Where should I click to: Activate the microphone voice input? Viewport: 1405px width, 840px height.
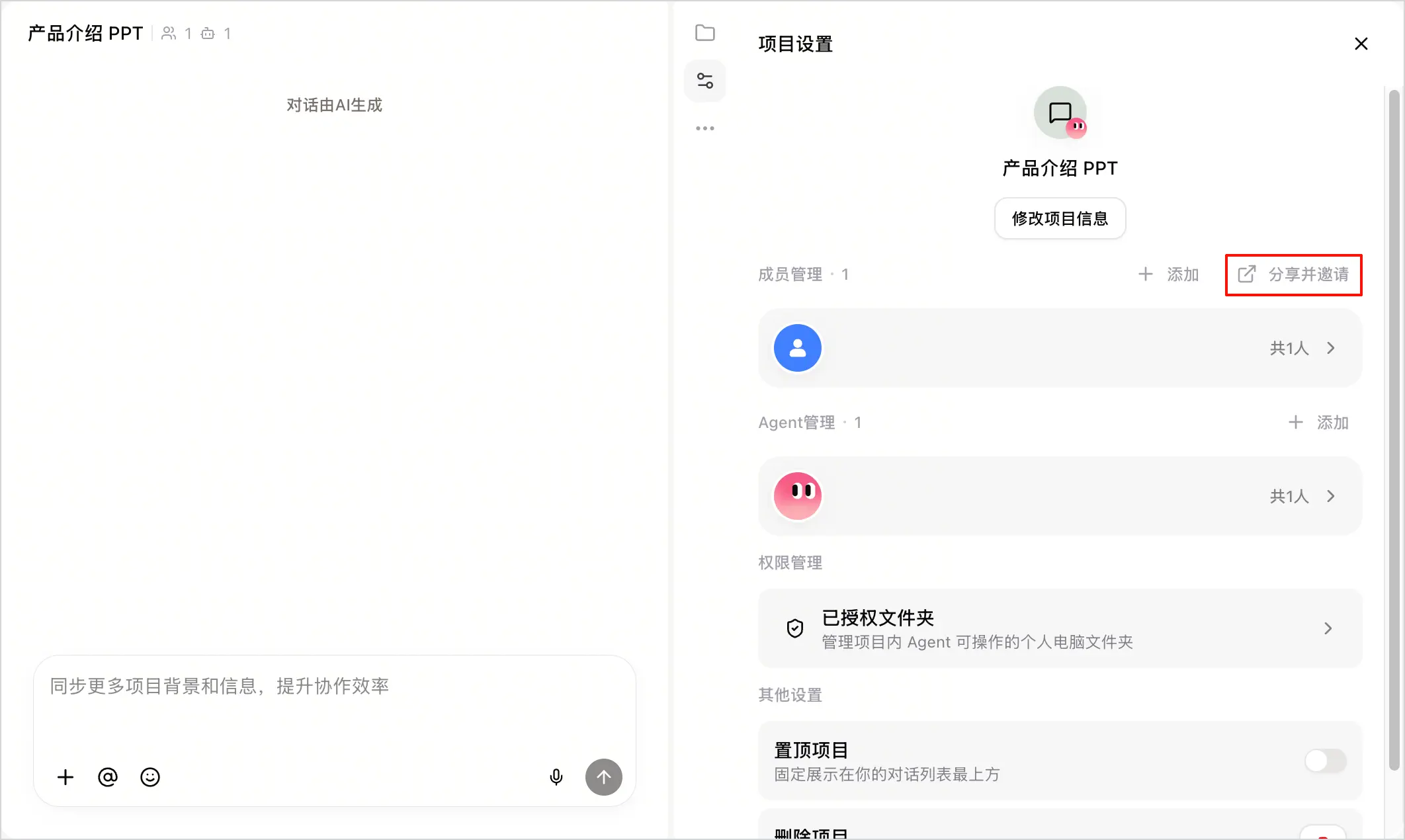556,777
